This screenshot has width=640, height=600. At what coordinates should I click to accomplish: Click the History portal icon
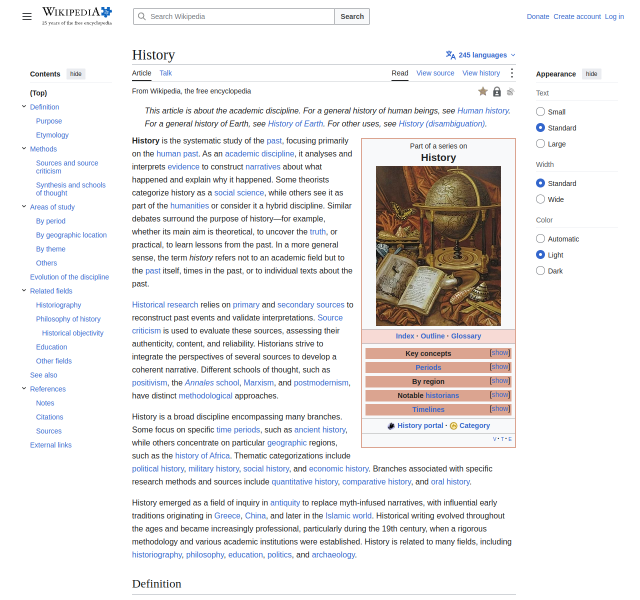pyautogui.click(x=391, y=426)
